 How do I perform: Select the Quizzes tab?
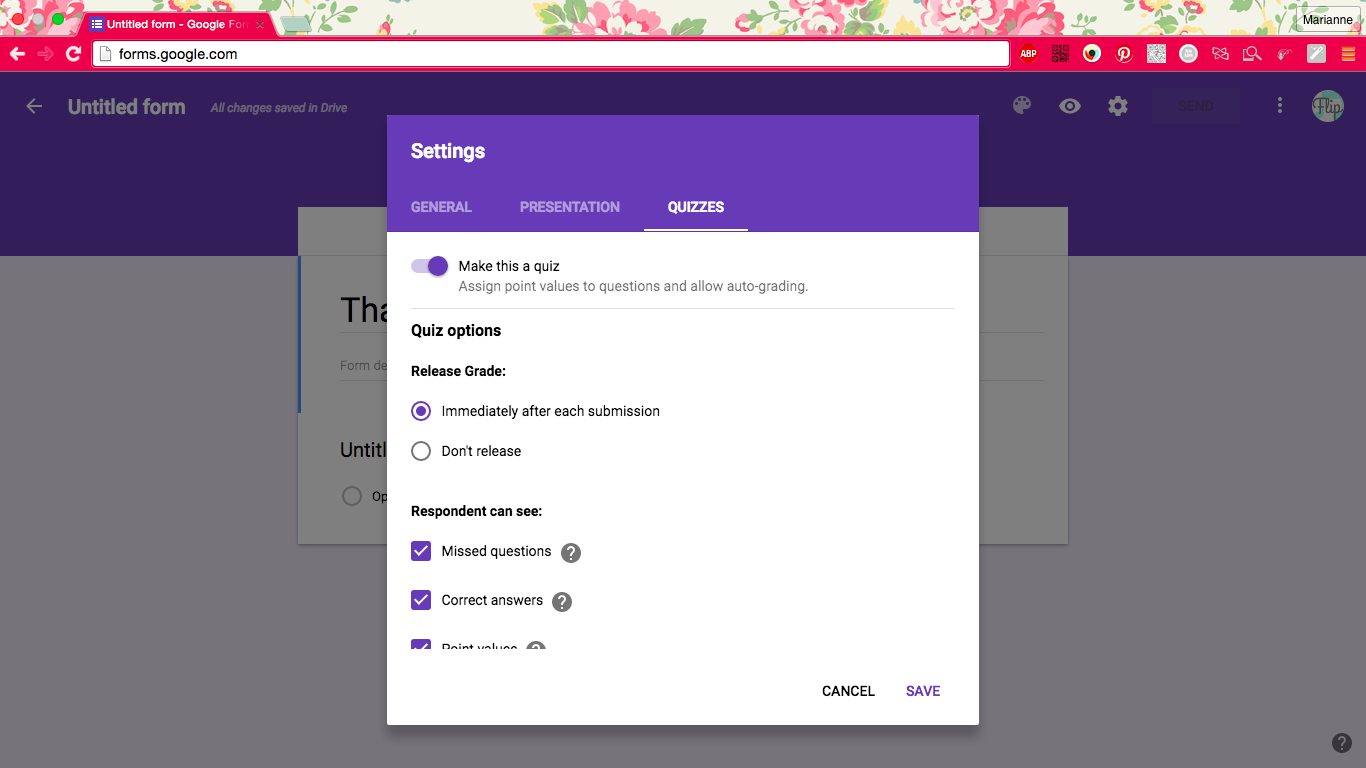[x=696, y=207]
